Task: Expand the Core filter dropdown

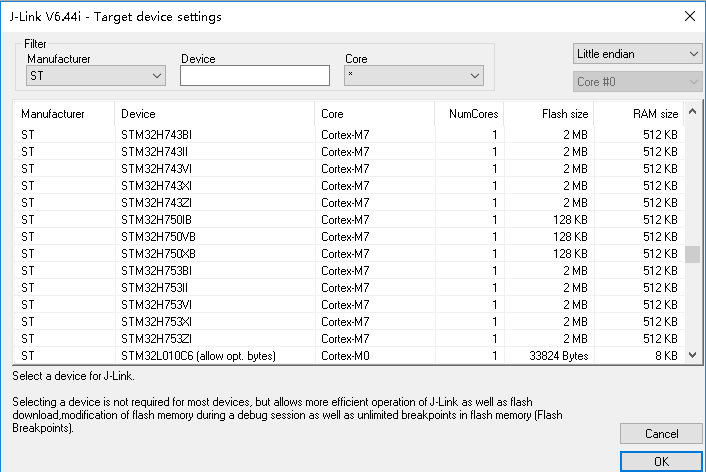Action: [x=414, y=76]
